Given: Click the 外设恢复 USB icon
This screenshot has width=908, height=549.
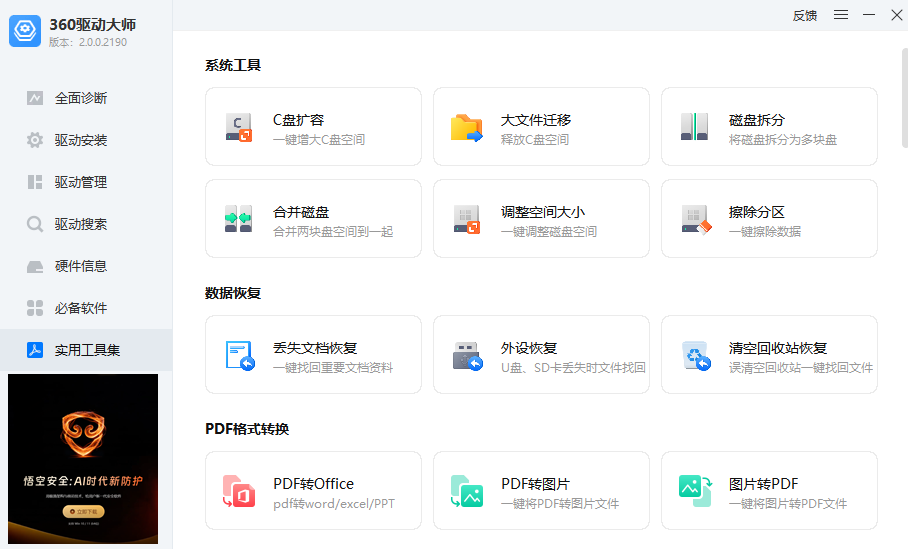Looking at the screenshot, I should point(468,356).
